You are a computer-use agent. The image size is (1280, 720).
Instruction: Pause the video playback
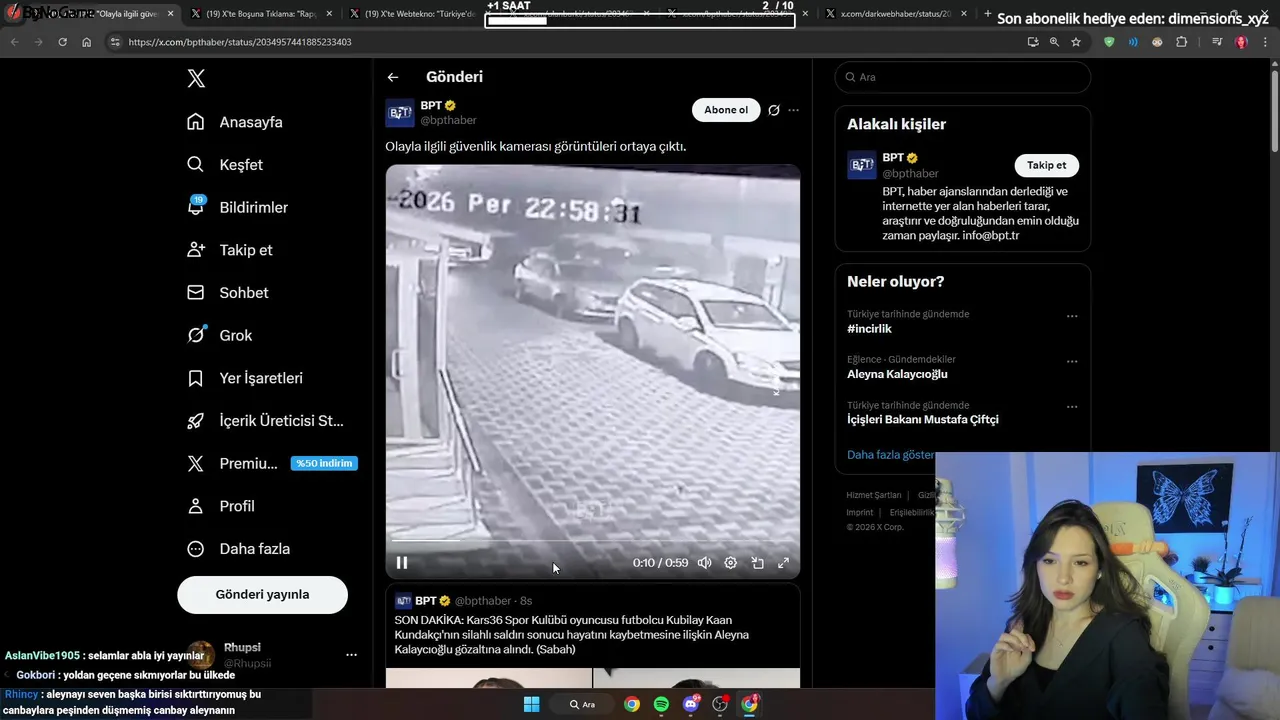[x=402, y=563]
